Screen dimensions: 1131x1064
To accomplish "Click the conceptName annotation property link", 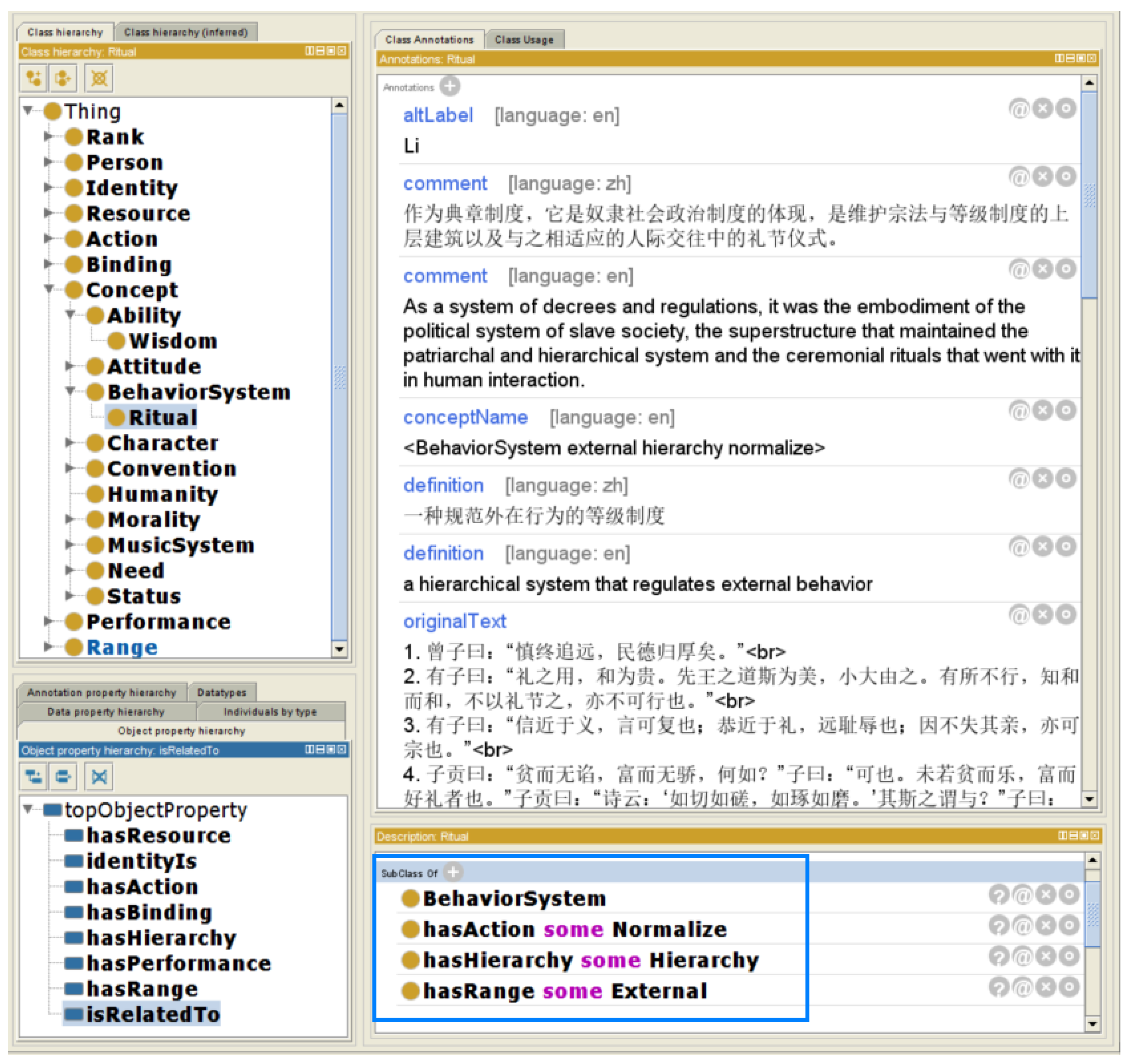I will coord(465,417).
